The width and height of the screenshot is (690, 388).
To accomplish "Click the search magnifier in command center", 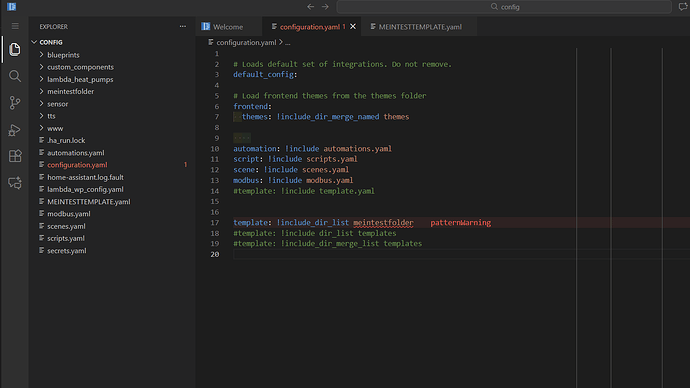I will point(494,7).
